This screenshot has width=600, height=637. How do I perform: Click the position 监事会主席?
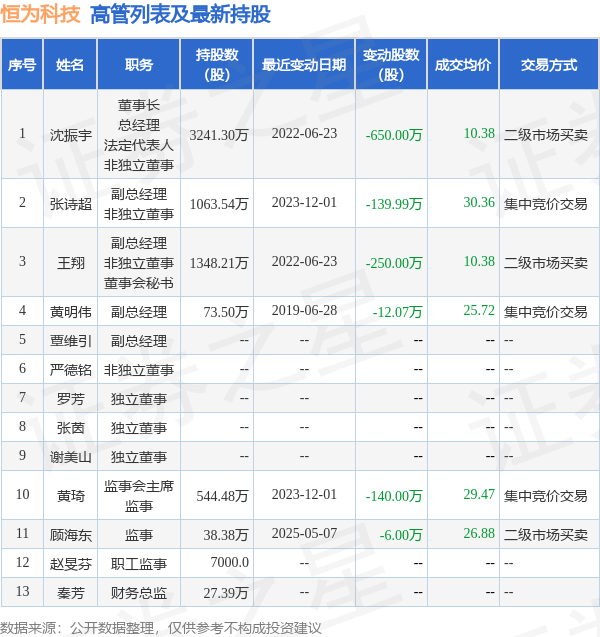coord(139,486)
